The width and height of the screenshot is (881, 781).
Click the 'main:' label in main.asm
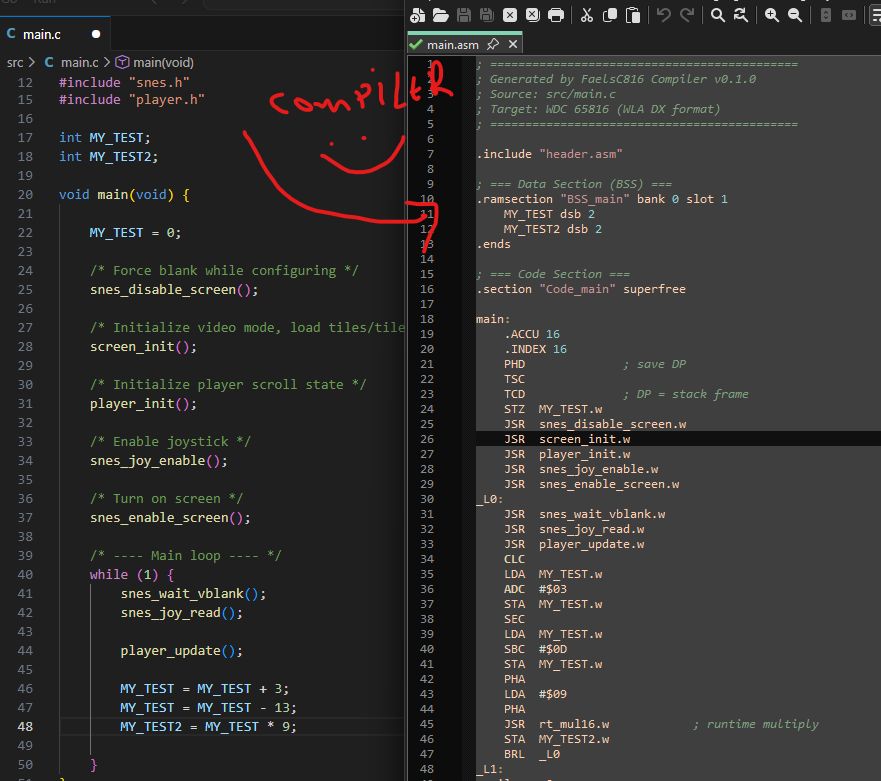coord(493,319)
